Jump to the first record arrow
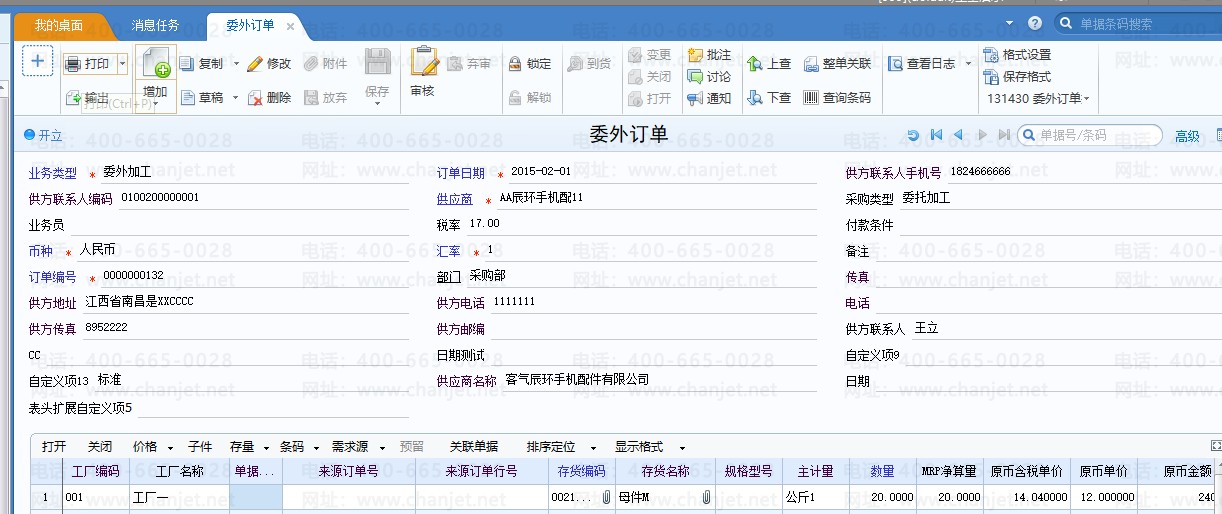 pos(936,136)
